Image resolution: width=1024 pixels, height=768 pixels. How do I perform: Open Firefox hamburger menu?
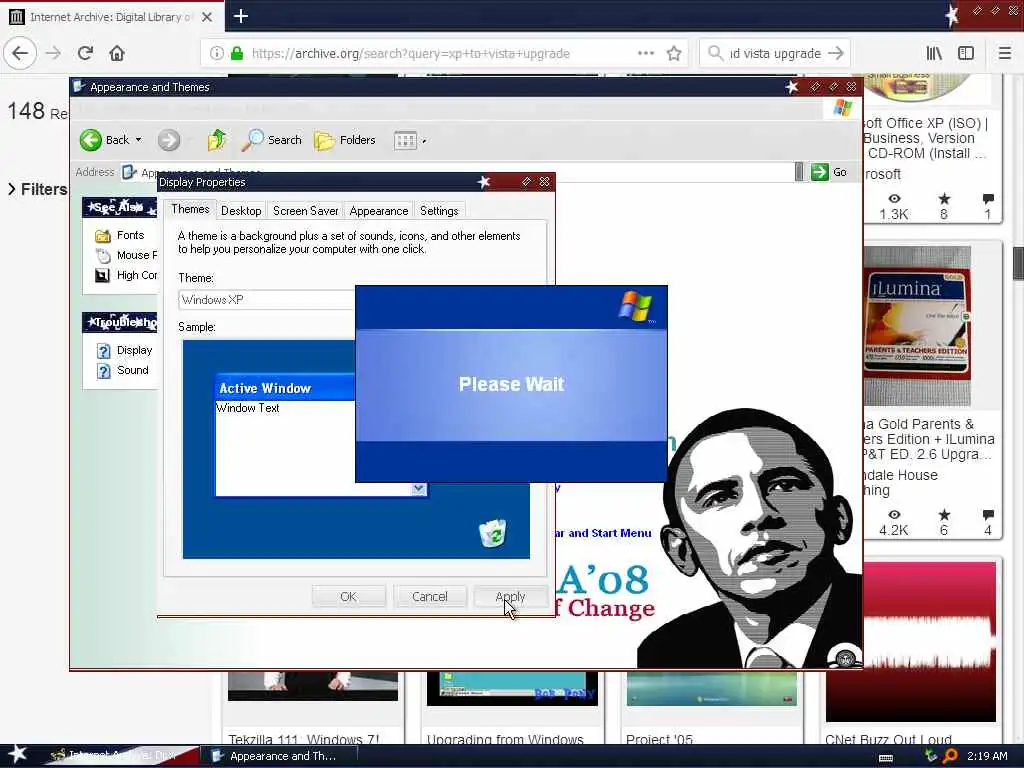[1005, 54]
